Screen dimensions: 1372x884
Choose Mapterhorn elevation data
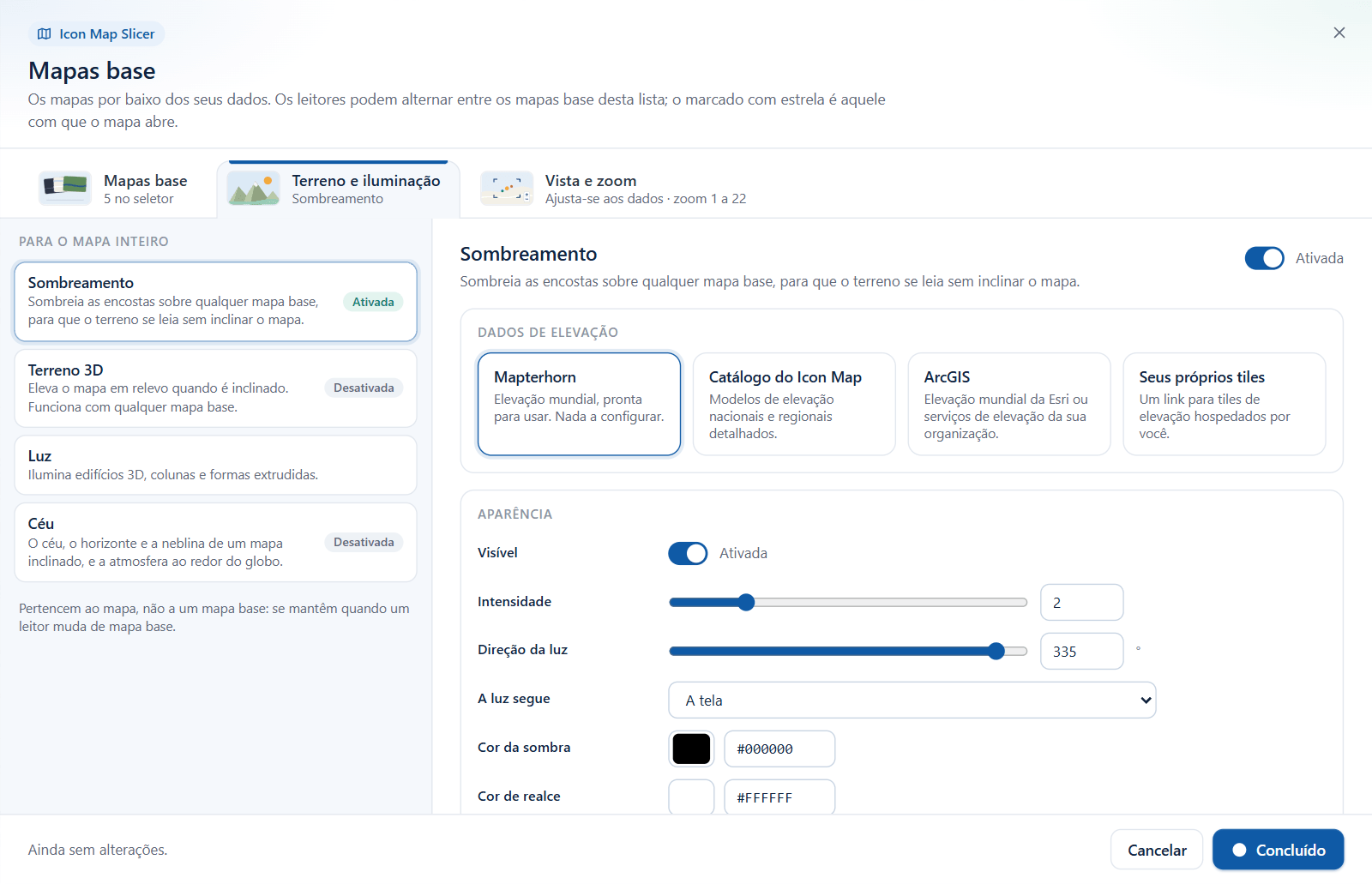pos(579,404)
